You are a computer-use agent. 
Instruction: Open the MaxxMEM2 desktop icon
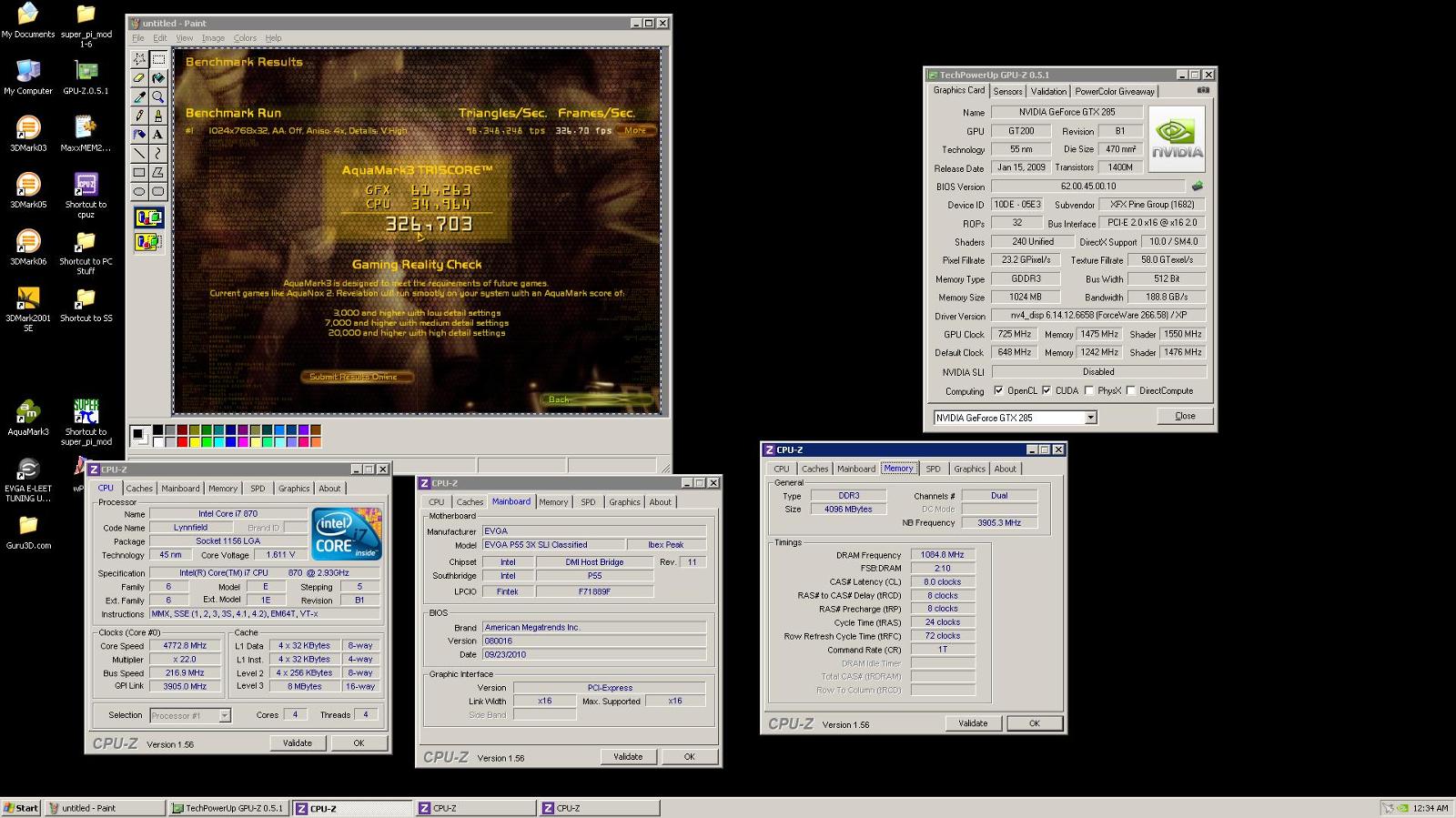coord(86,134)
